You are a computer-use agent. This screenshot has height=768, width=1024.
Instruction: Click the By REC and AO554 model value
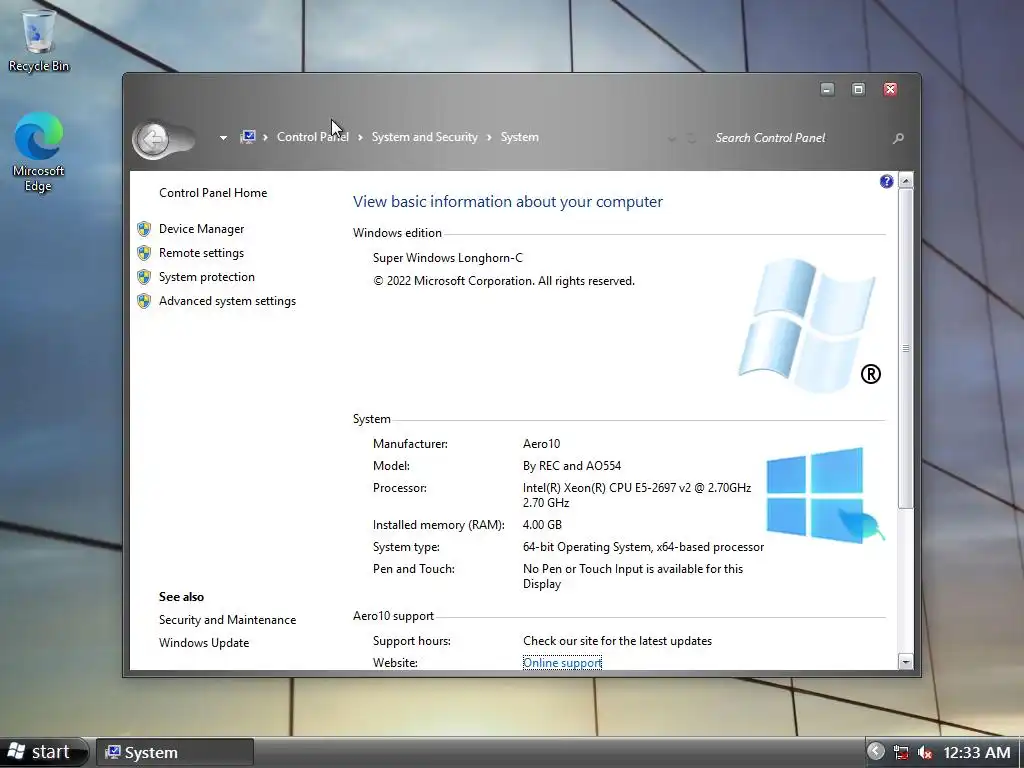[x=571, y=466]
